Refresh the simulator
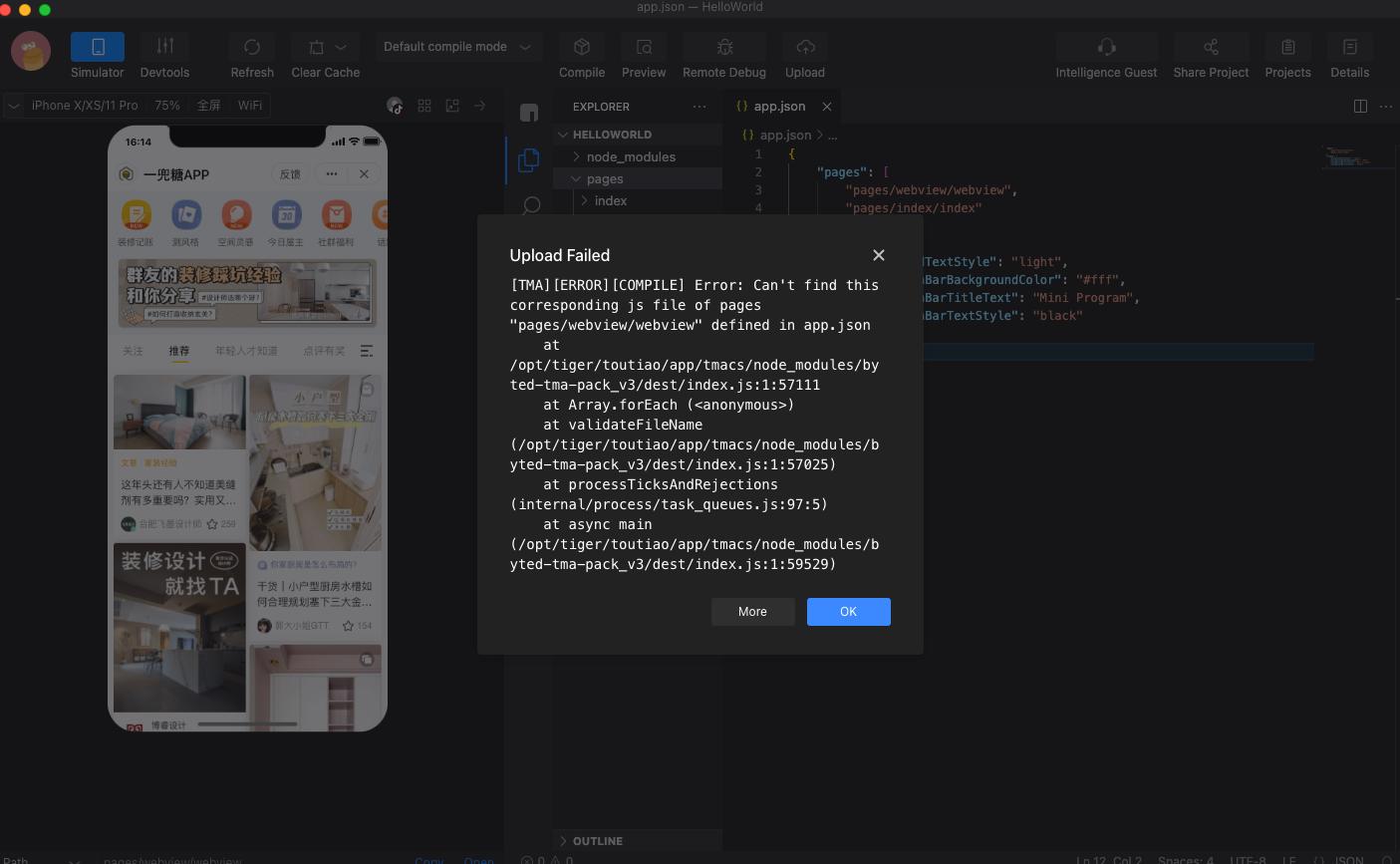Screen dimensions: 1400x864 click(x=252, y=47)
